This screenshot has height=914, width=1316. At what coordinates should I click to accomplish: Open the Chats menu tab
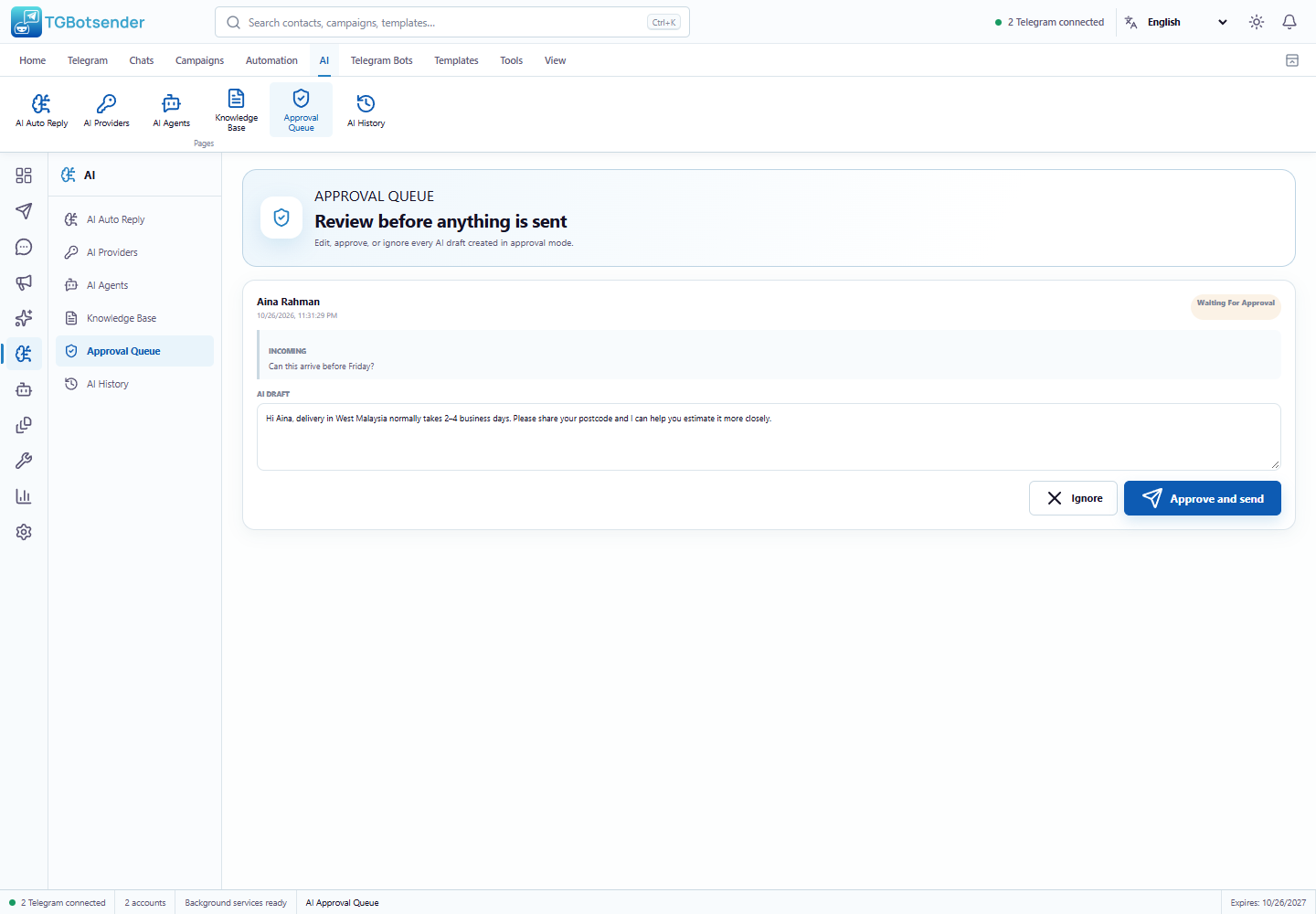pos(142,60)
